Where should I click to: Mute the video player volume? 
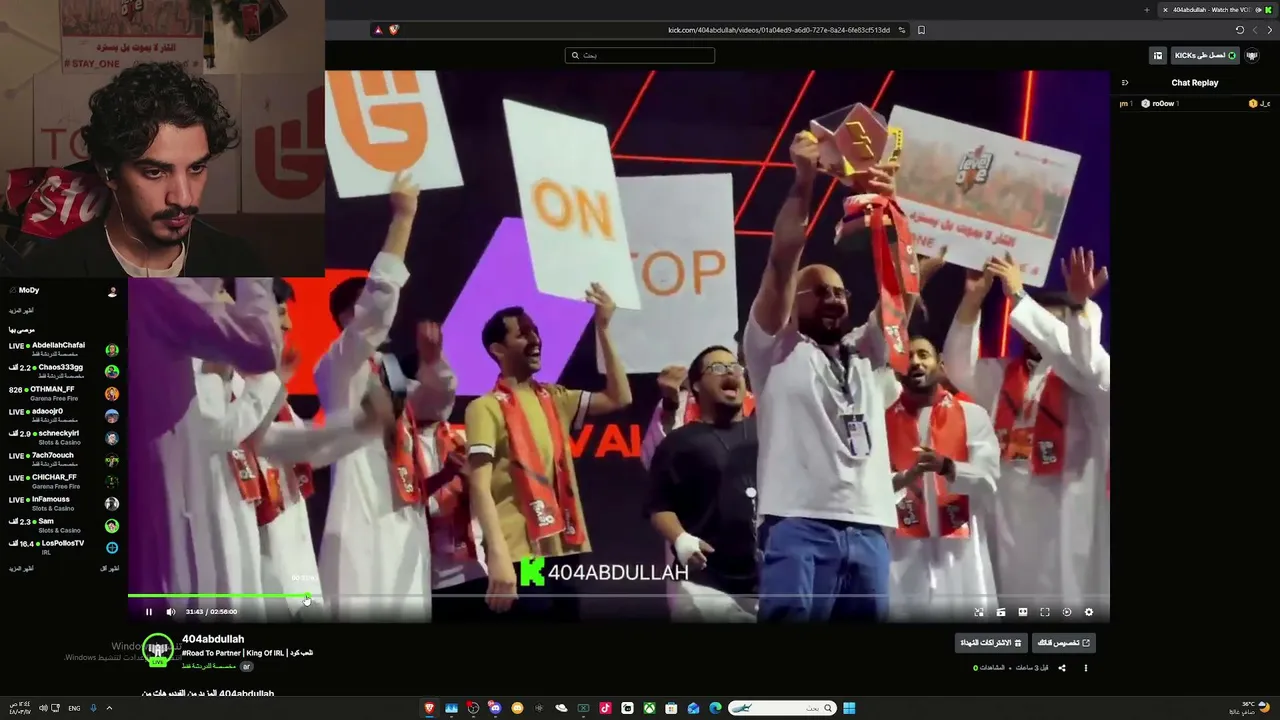point(171,612)
